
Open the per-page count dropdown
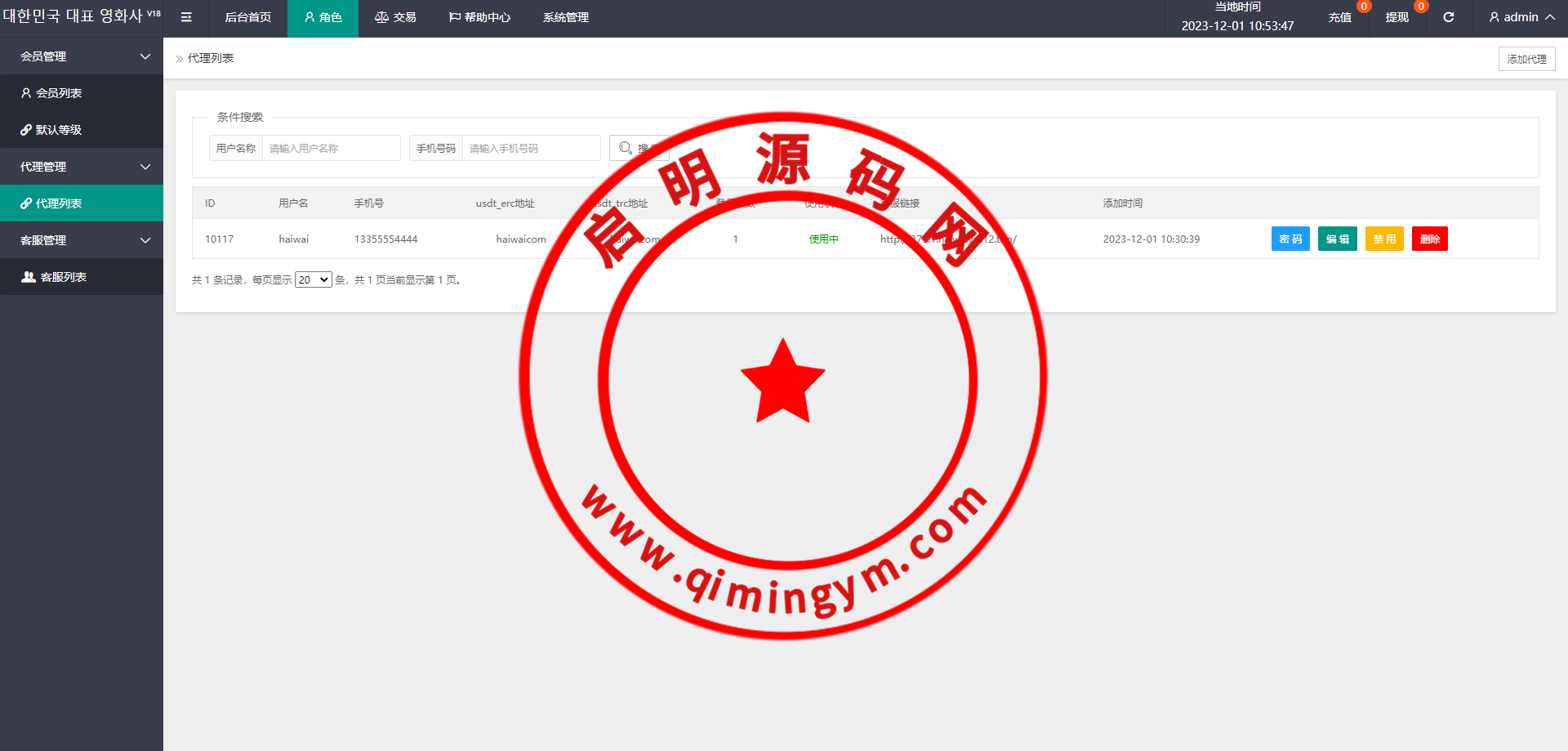click(313, 279)
